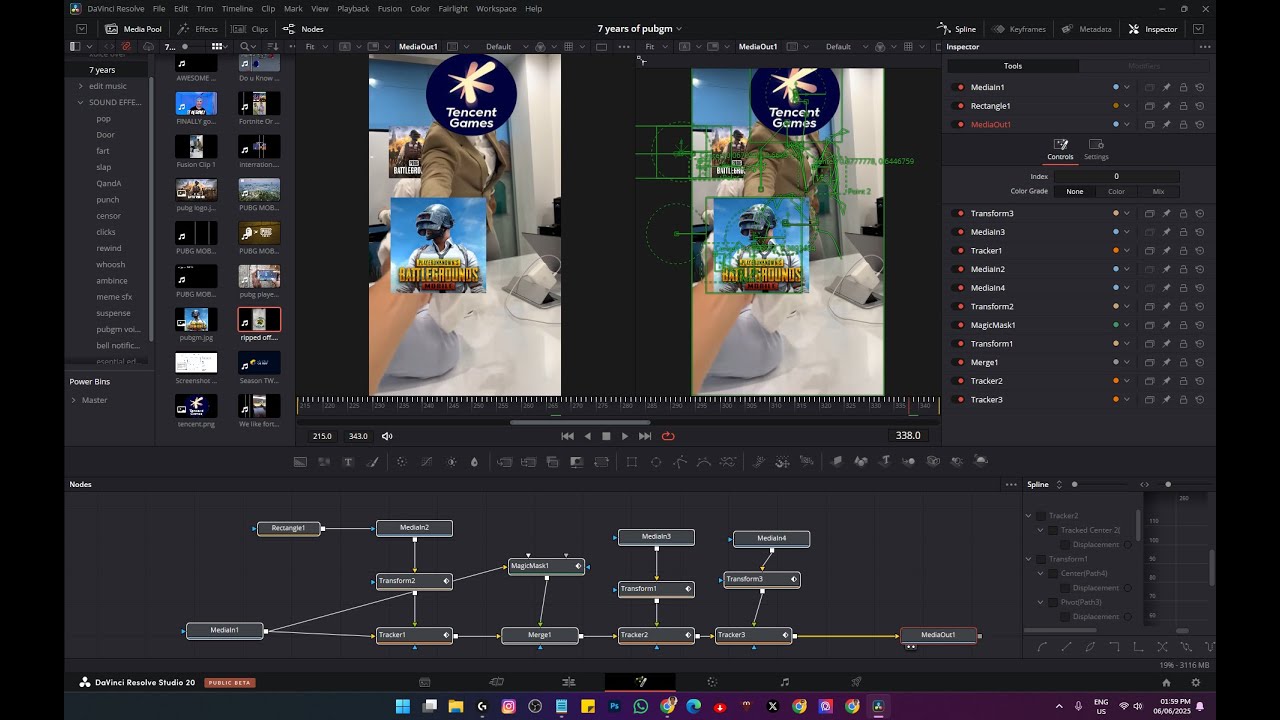Image resolution: width=1280 pixels, height=720 pixels.
Task: Add a Text3D node from toolbar
Action: 885,461
